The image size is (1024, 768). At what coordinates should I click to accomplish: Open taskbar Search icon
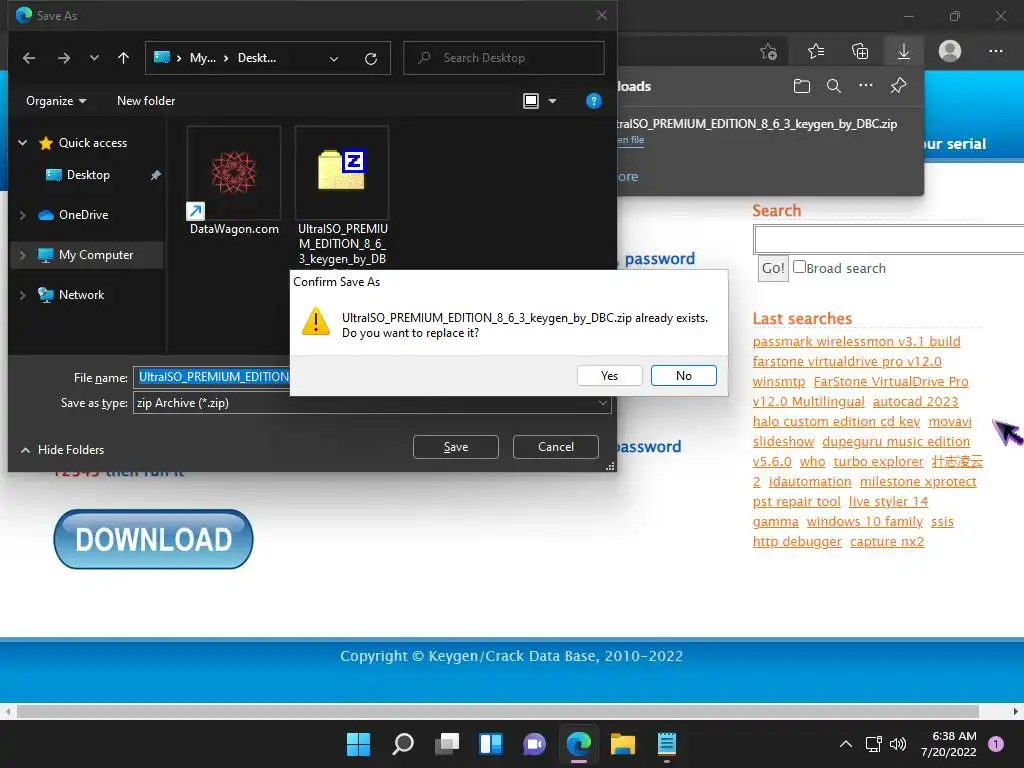(402, 744)
